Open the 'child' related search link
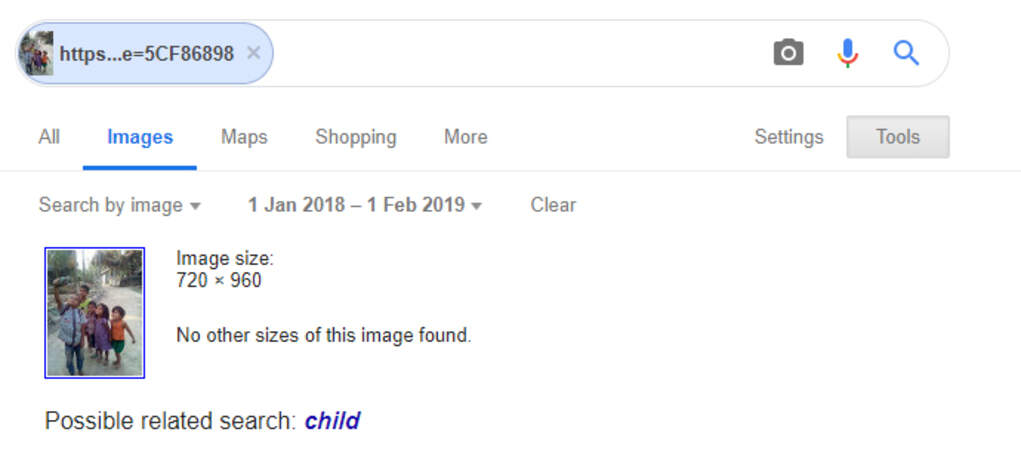Image resolution: width=1021 pixels, height=472 pixels. click(332, 421)
